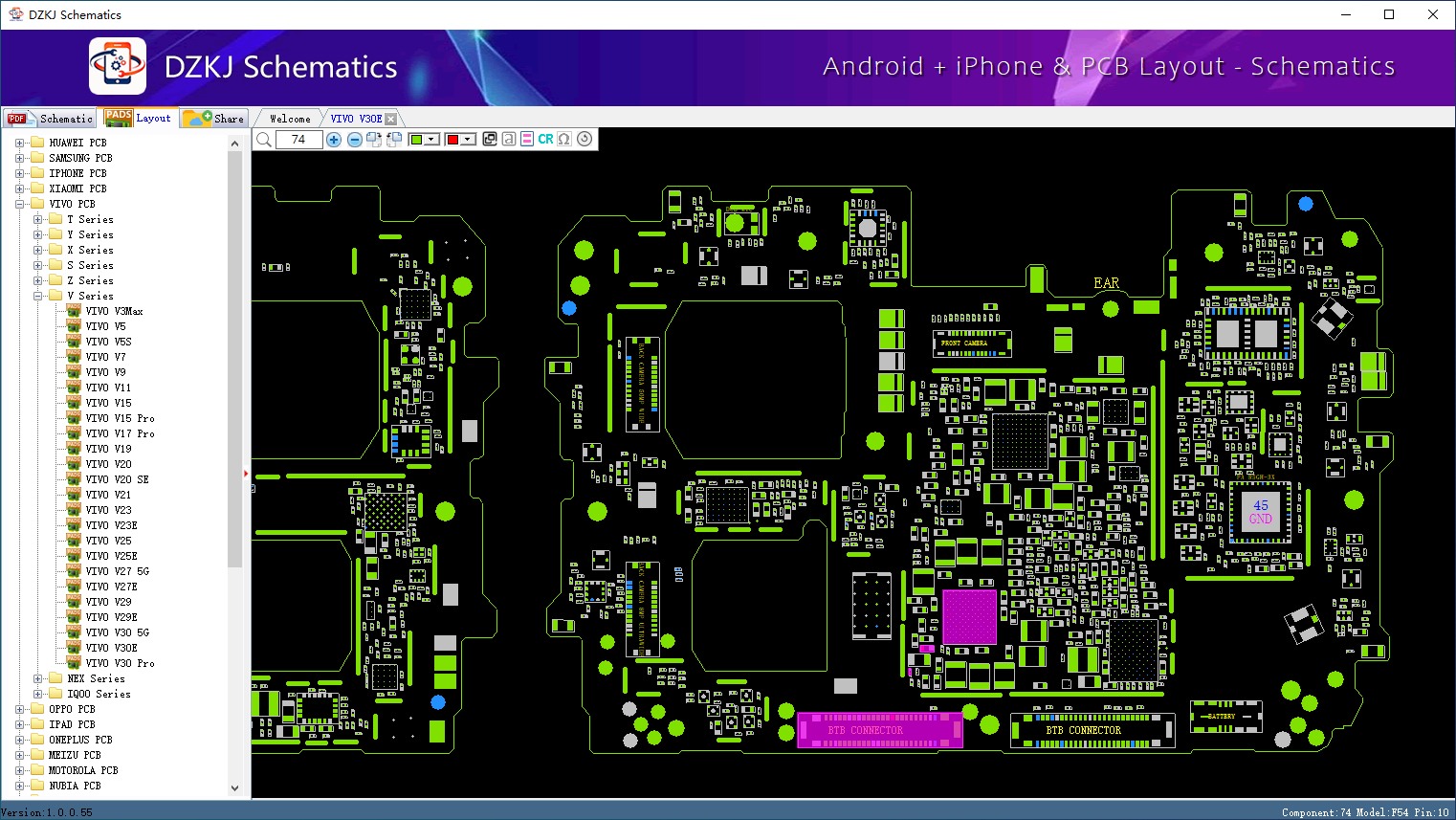Expand the HUAWEI PCB folder
Screen dimensions: 1456x820
coord(19,143)
